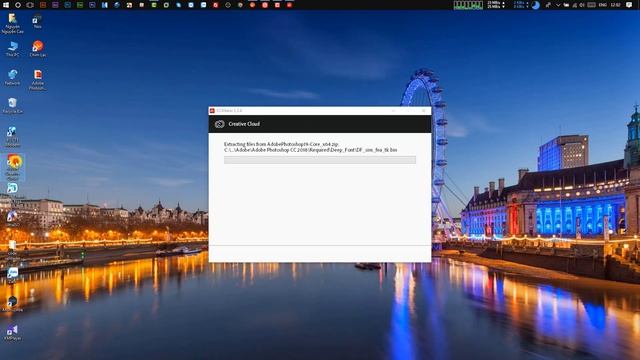Screen dimensions: 640x360
Task: Select the Chem Lao desktop shortcut
Action: (38, 49)
